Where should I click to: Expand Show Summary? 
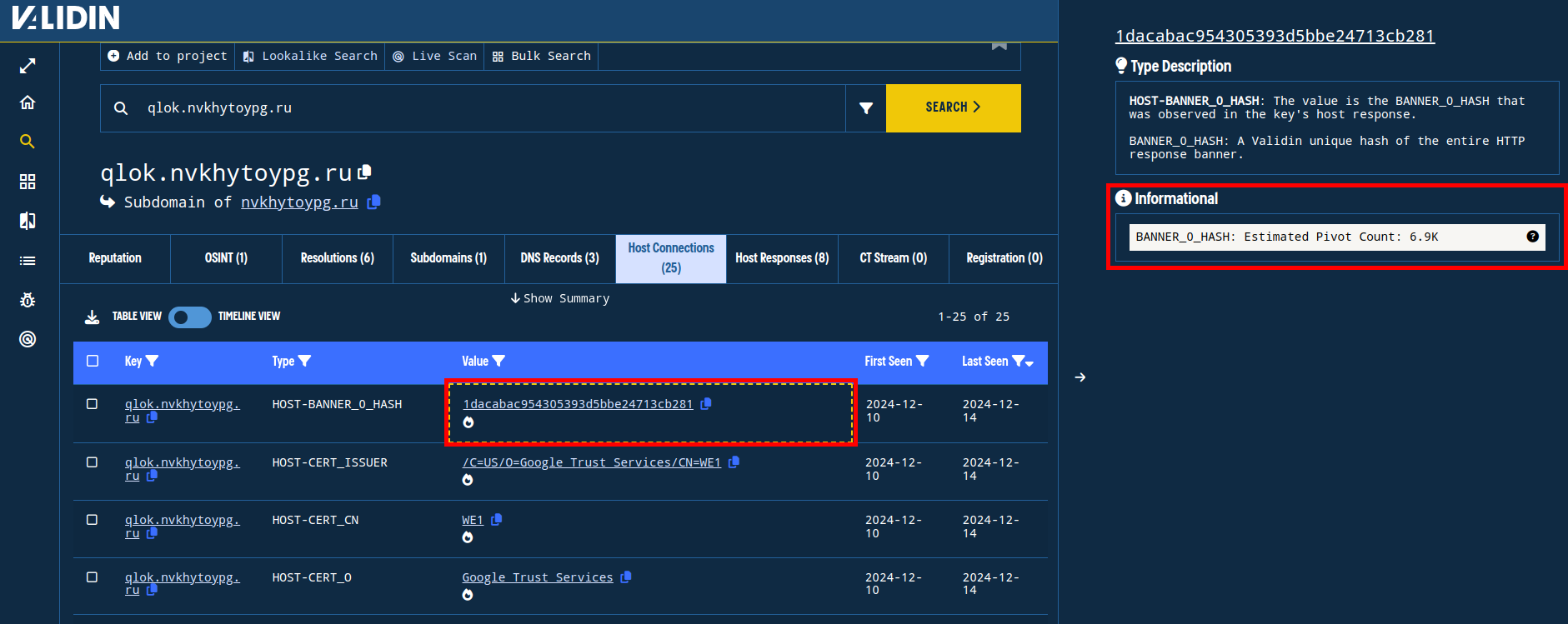[x=560, y=298]
